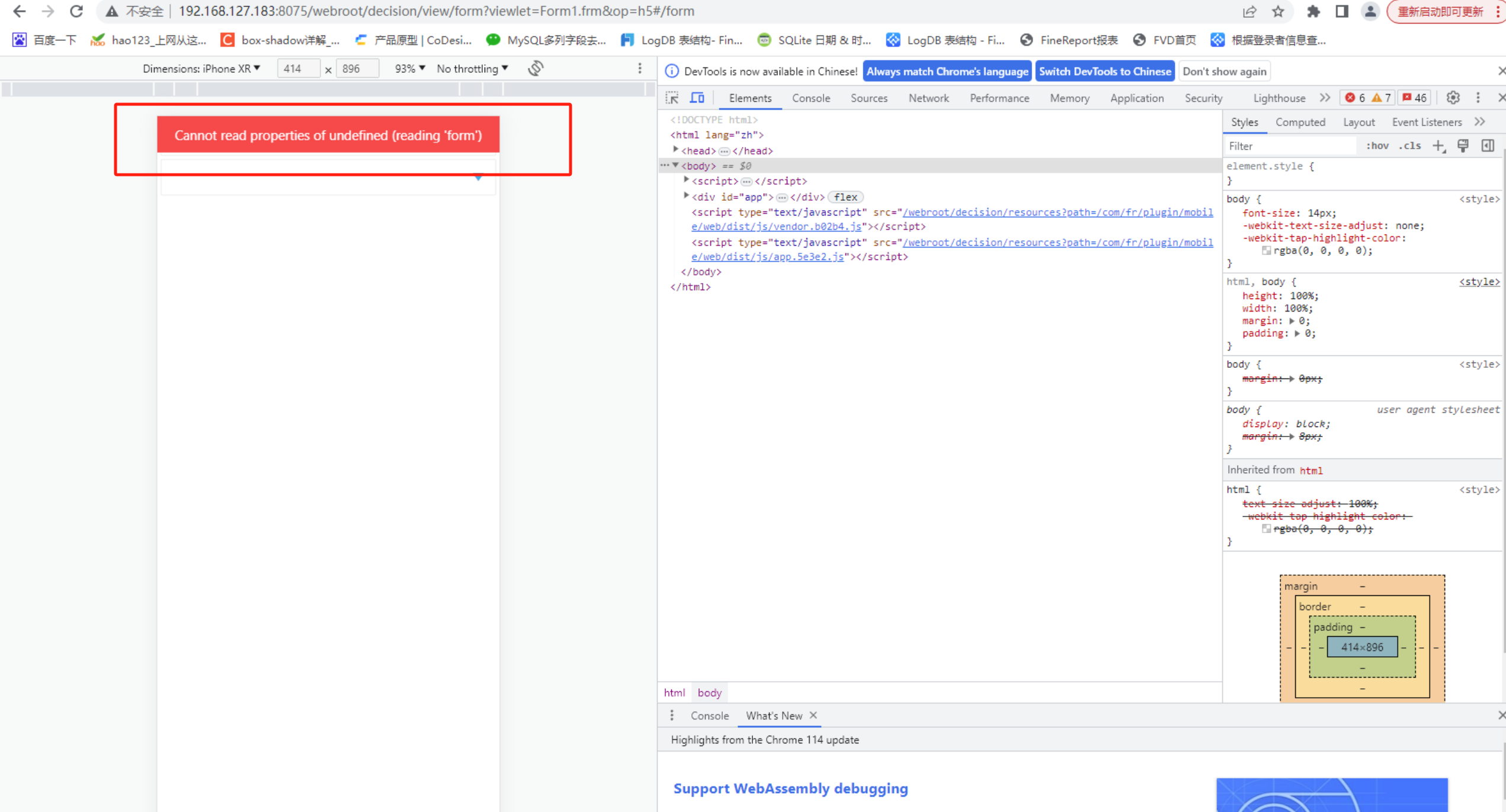Open DevTools settings gear
1506x812 pixels.
pos(1453,98)
